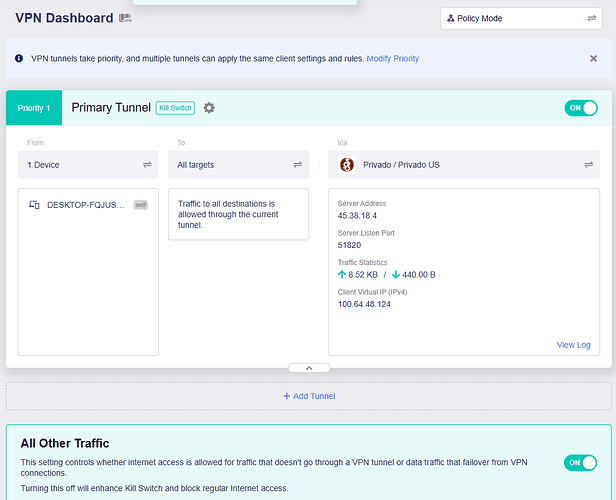Click the device icon next to DESKTOP-FQJUS
Viewport: 616px width, 500px height.
click(33, 205)
